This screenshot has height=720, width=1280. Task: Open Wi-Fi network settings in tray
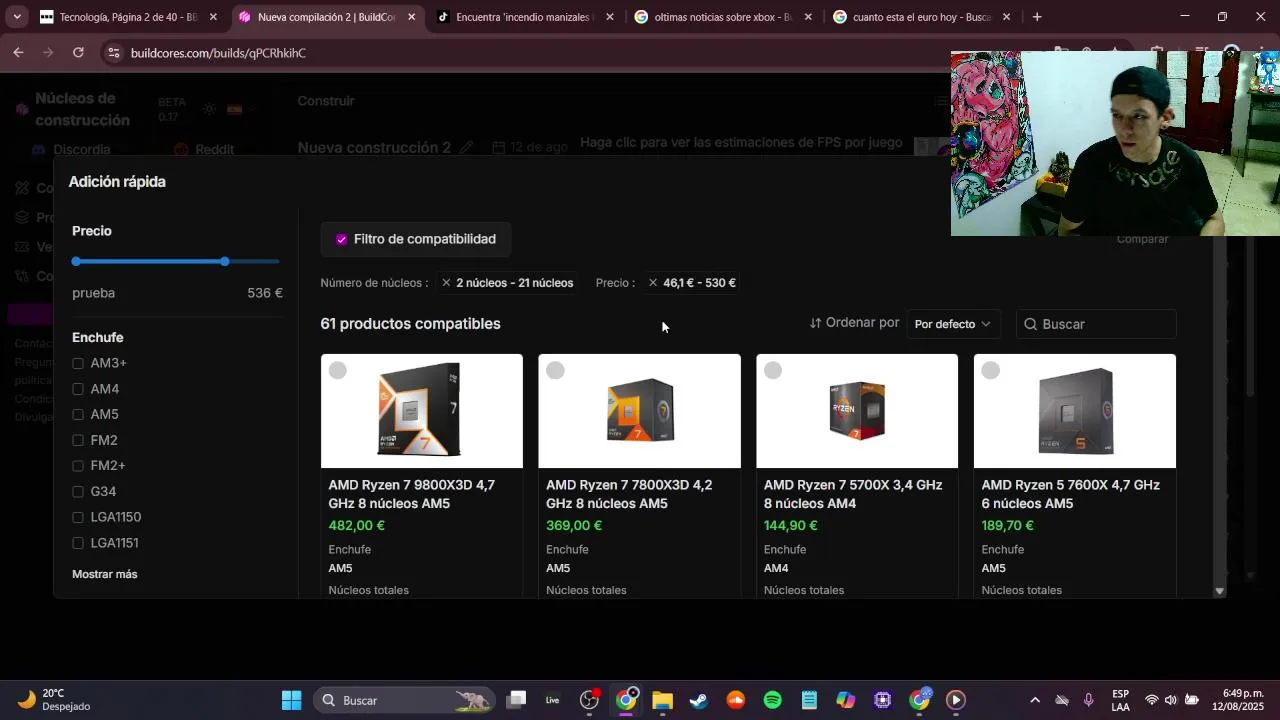(x=1151, y=700)
